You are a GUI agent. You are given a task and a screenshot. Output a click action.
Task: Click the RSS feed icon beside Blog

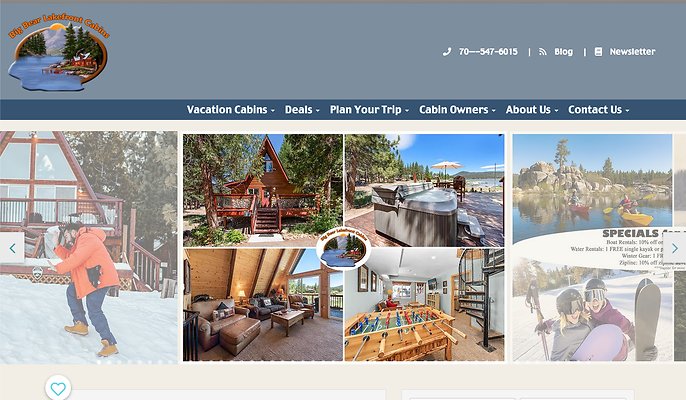[x=543, y=52]
